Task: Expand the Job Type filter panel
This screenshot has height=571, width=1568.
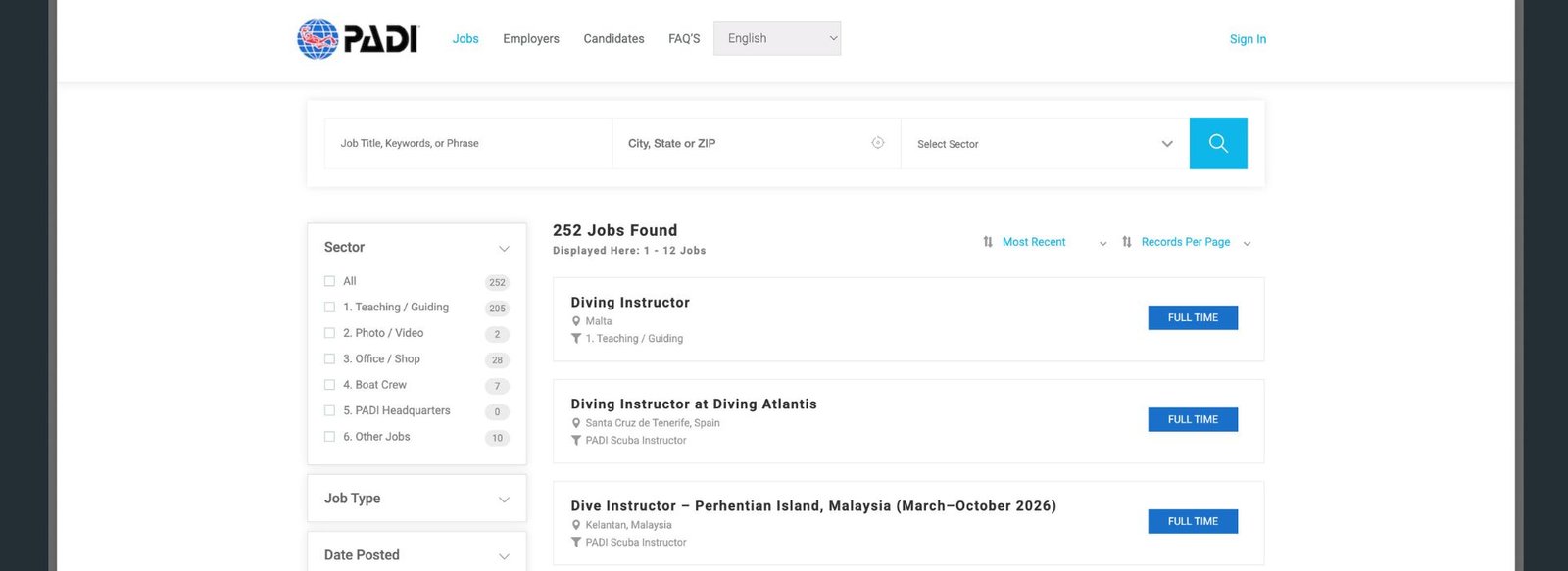Action: pyautogui.click(x=504, y=500)
